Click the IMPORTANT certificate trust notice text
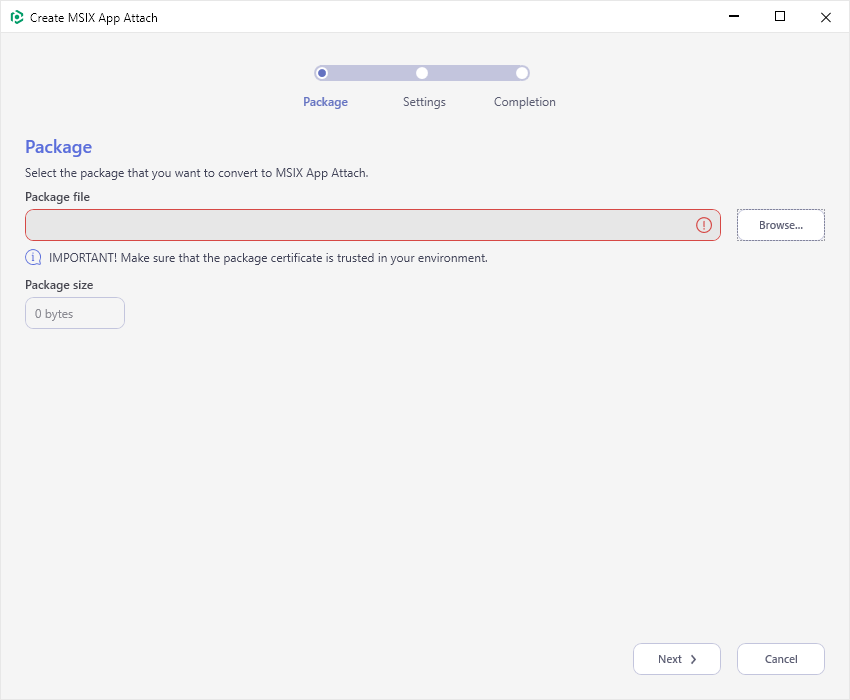850x700 pixels. click(268, 258)
